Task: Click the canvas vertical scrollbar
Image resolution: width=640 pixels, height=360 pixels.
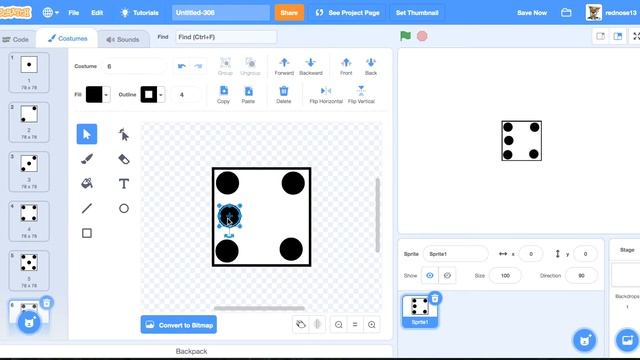Action: tap(378, 215)
